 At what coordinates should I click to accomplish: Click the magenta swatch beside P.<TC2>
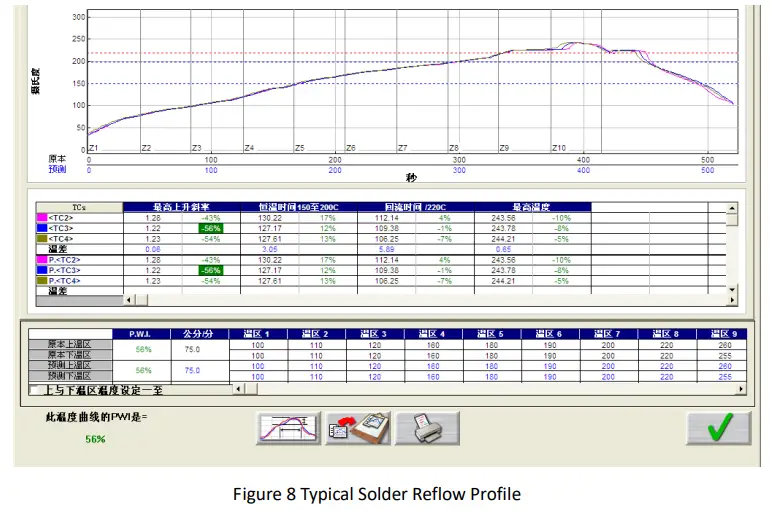coord(42,259)
